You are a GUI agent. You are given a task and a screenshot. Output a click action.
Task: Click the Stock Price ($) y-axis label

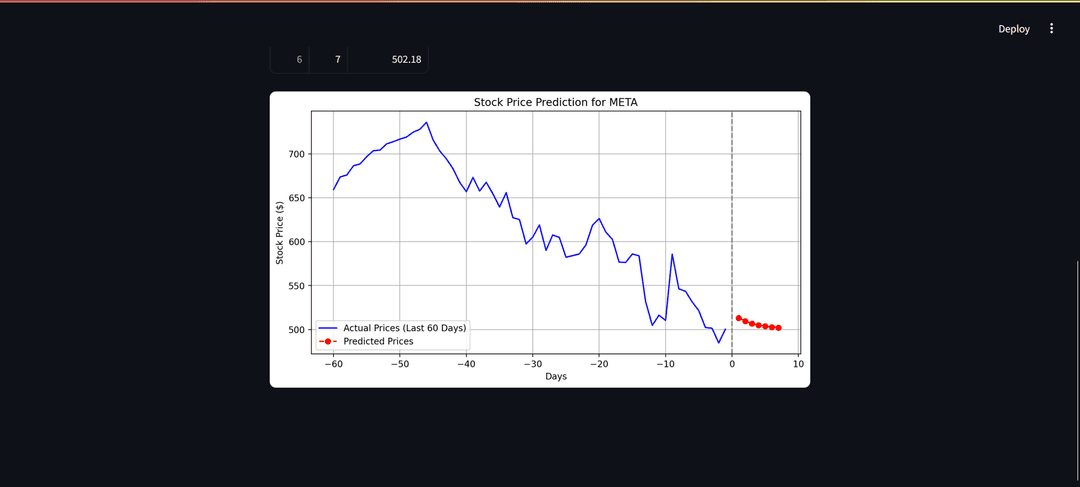[281, 232]
